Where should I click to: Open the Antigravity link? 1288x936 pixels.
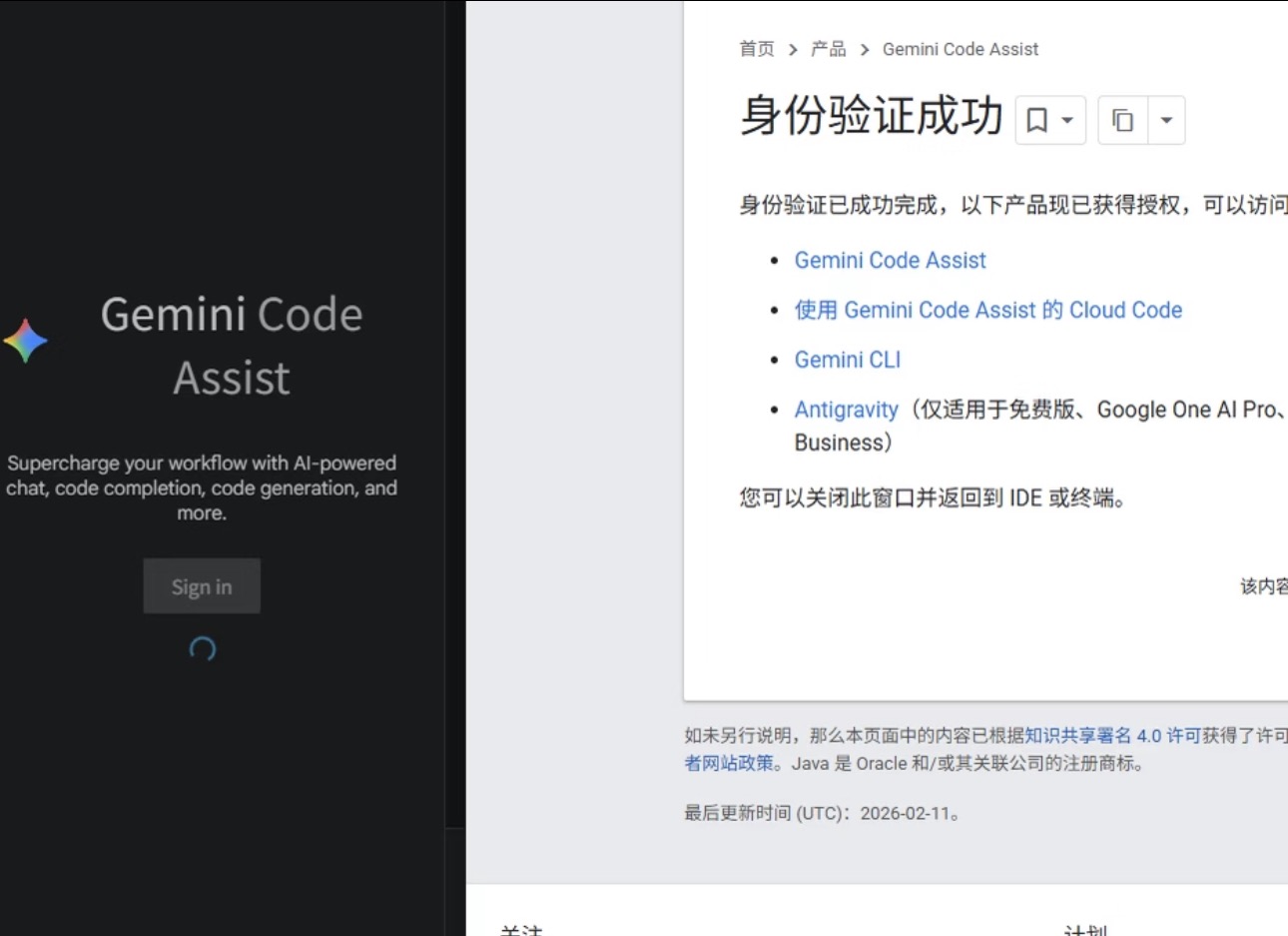(847, 410)
